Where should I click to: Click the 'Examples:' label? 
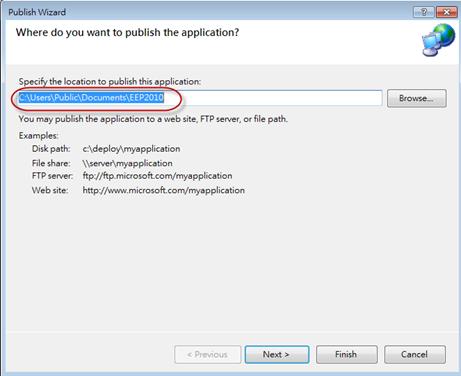pyautogui.click(x=38, y=136)
